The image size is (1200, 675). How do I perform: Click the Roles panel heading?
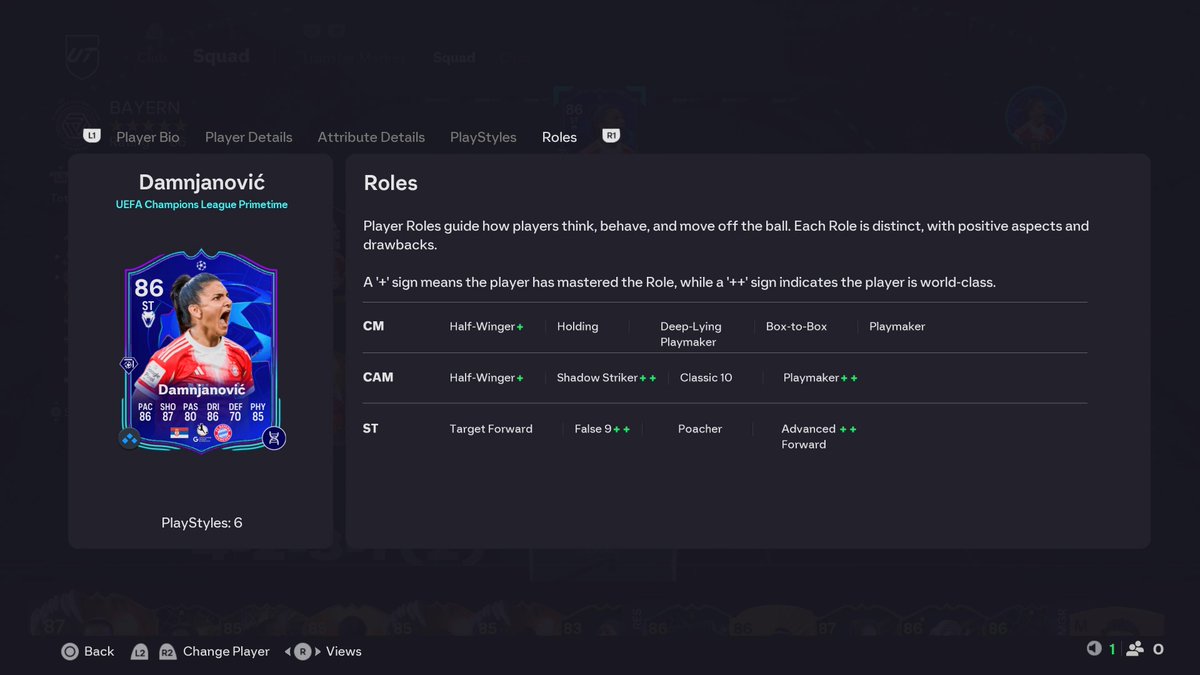coord(391,183)
